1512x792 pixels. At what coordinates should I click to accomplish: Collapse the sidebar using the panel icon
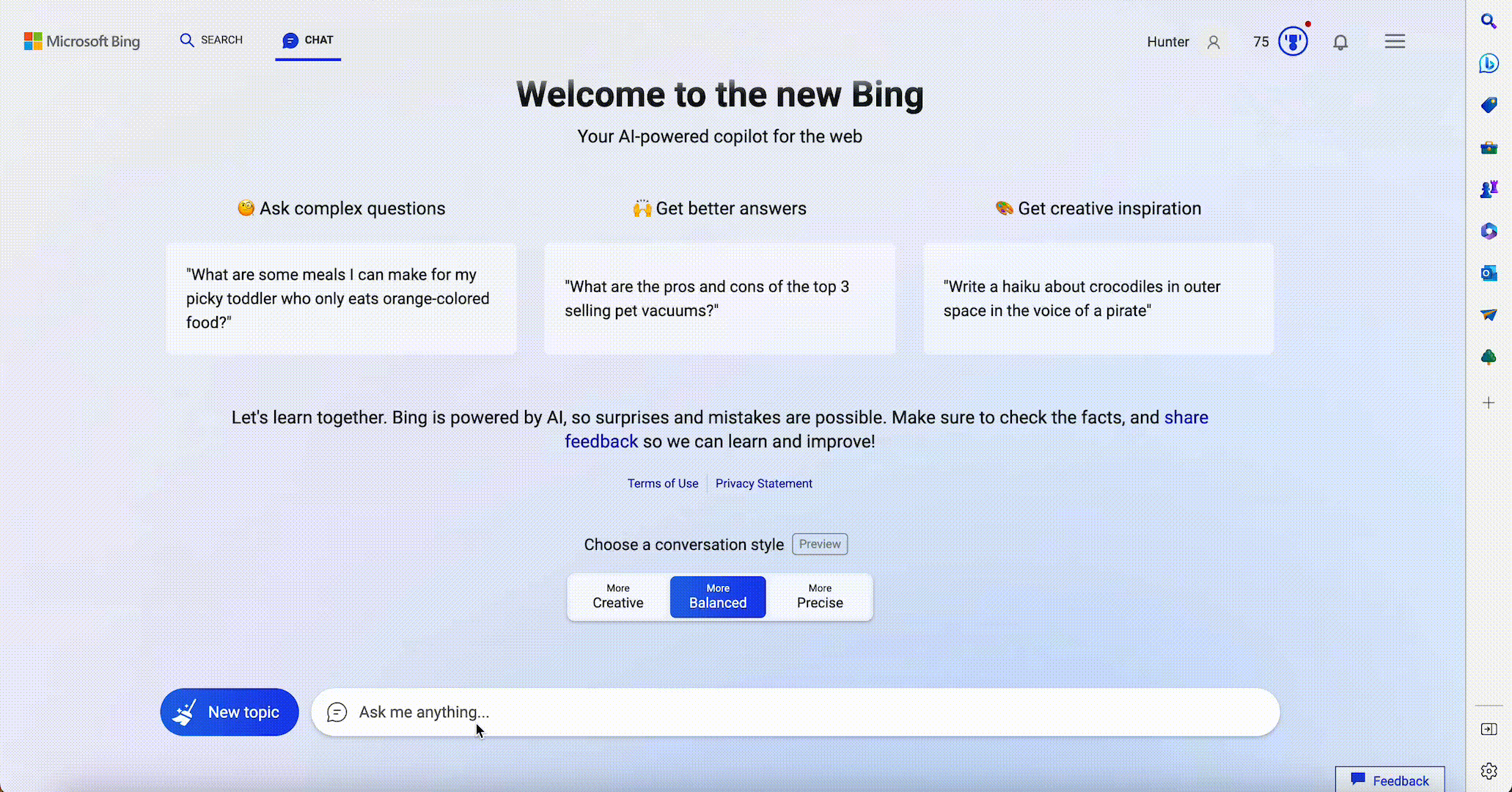pos(1489,729)
